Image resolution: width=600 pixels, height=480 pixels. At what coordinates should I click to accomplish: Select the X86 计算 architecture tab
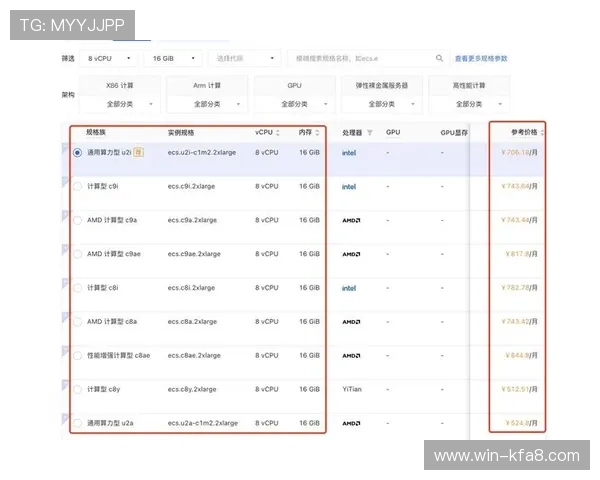coord(120,85)
